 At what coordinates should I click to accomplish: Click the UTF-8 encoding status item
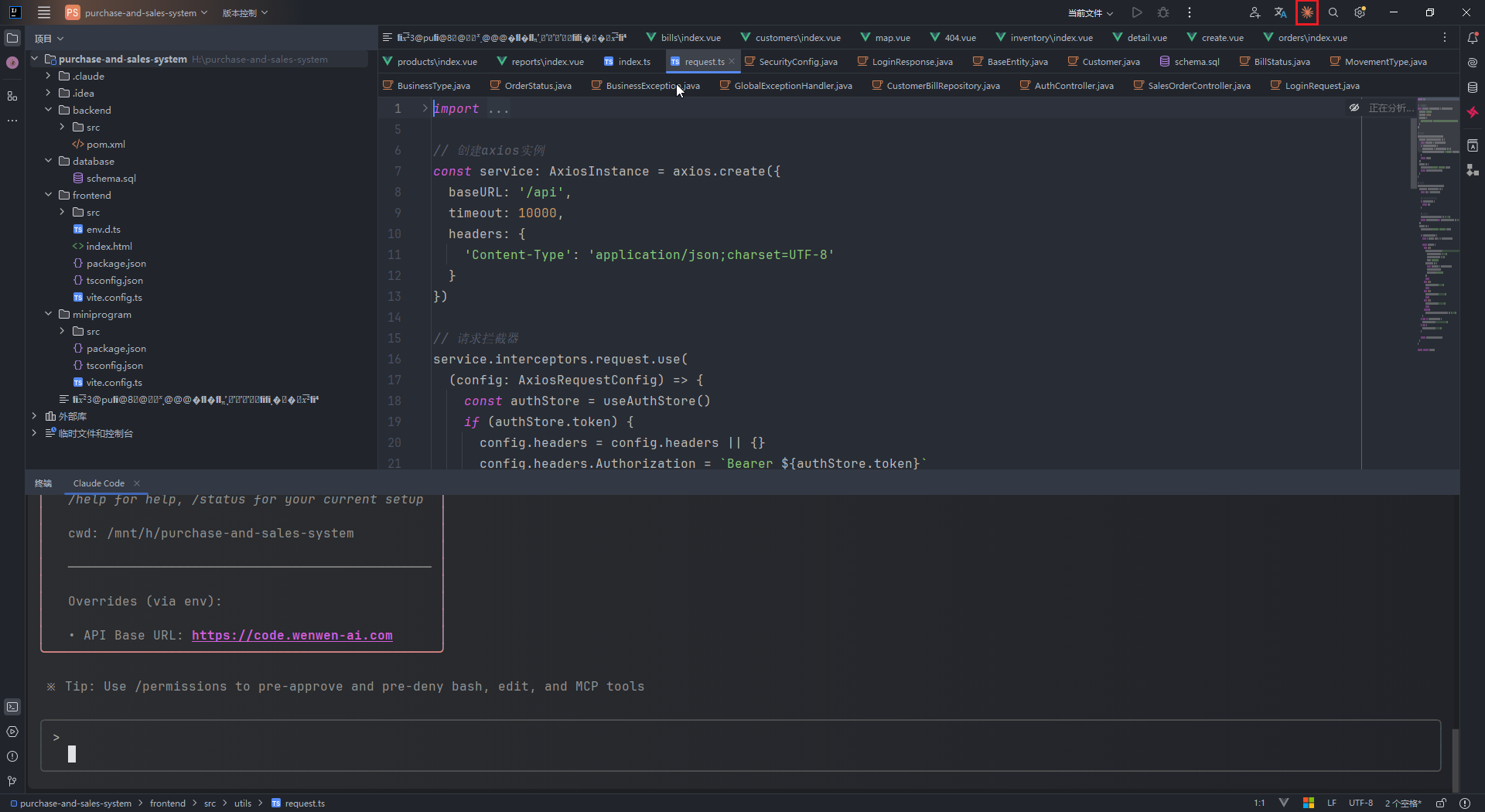(x=1360, y=803)
